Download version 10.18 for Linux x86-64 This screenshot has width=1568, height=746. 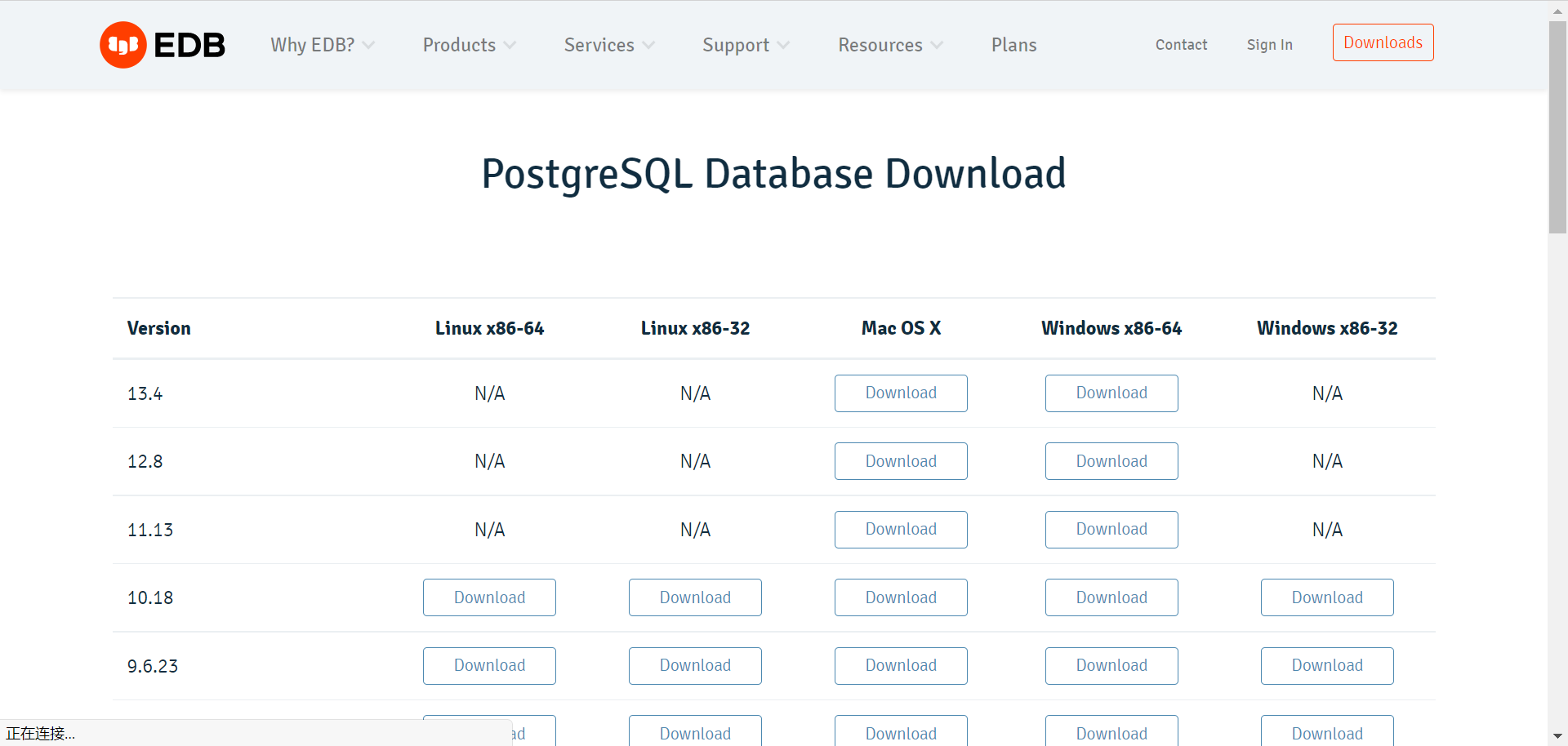pos(489,597)
